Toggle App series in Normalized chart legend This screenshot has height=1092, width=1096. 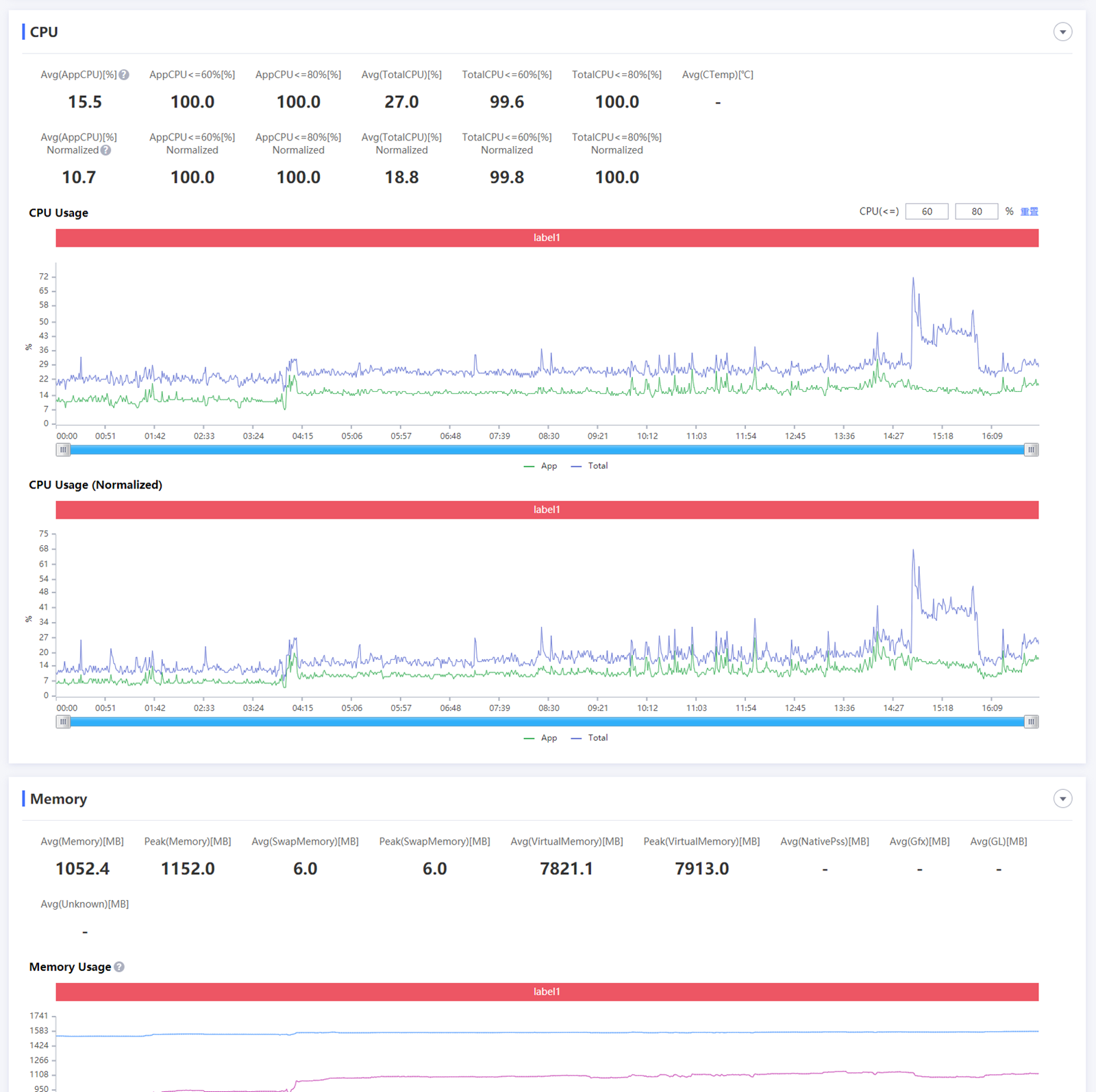(540, 738)
